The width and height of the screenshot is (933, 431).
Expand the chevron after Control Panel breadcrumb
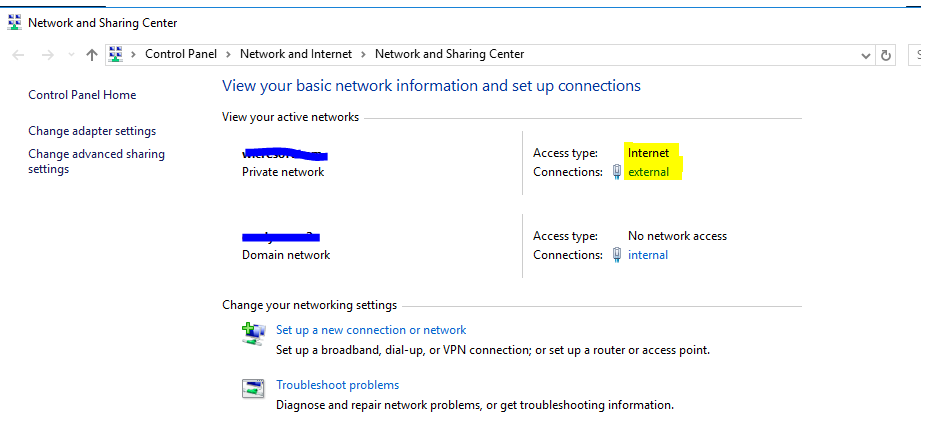228,54
